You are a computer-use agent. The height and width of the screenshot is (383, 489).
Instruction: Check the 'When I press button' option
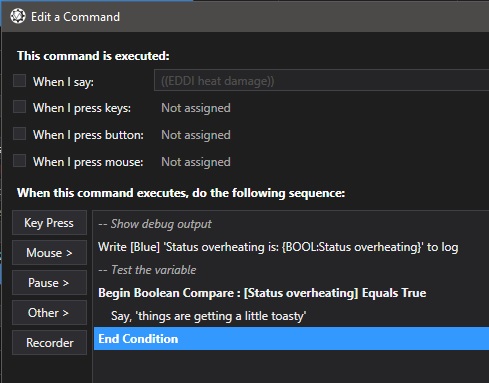pyautogui.click(x=19, y=134)
